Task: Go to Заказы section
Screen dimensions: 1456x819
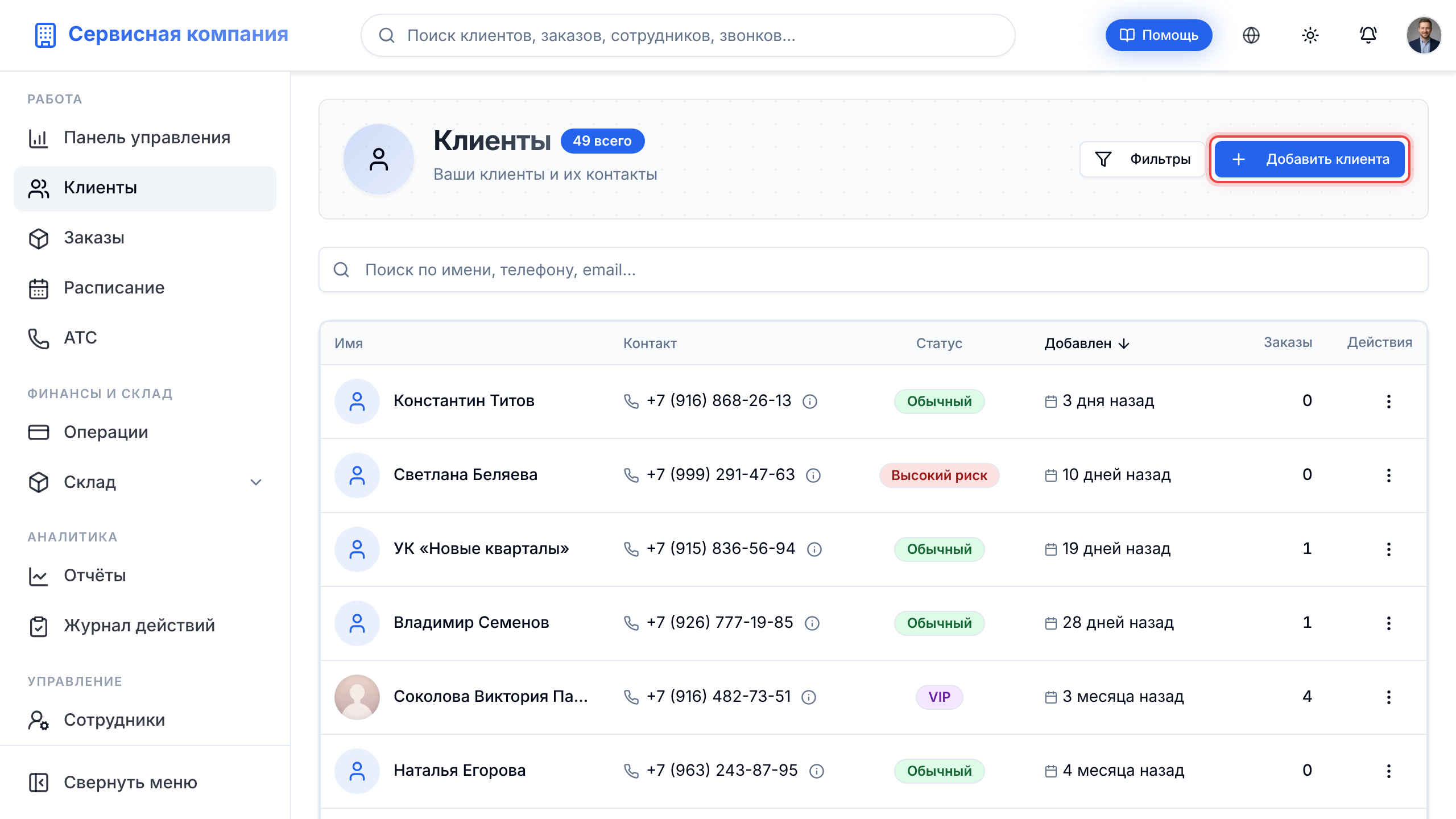Action: pyautogui.click(x=145, y=238)
